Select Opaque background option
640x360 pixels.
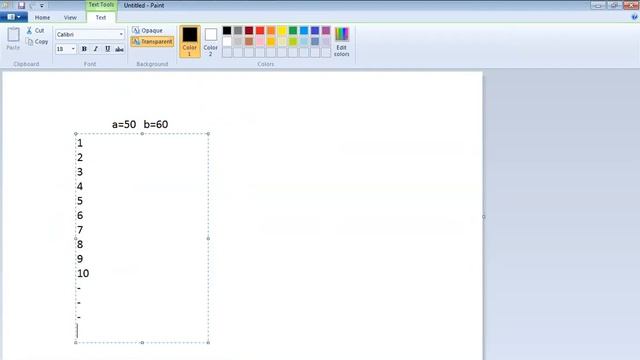[x=147, y=31]
